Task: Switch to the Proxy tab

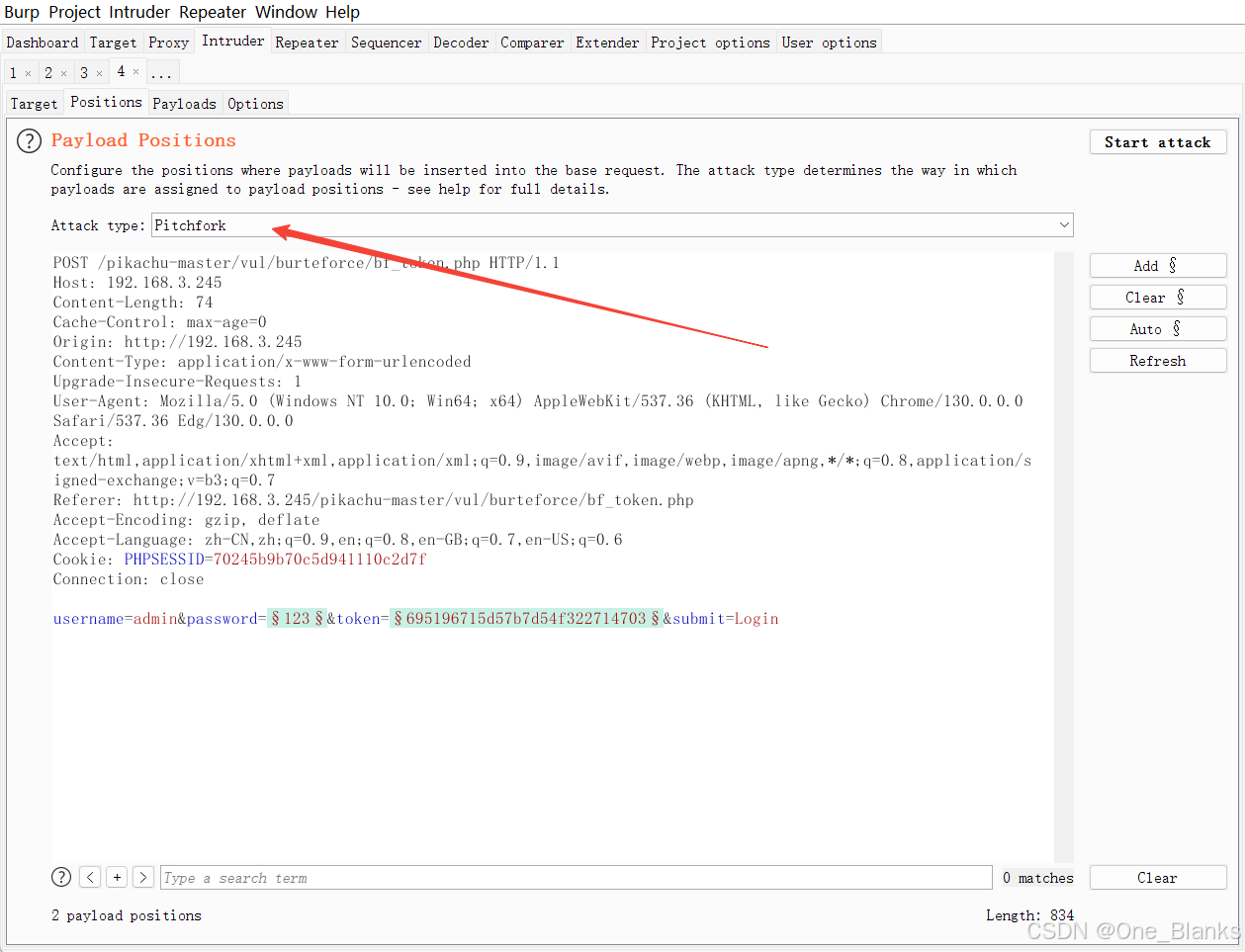Action: coord(168,43)
